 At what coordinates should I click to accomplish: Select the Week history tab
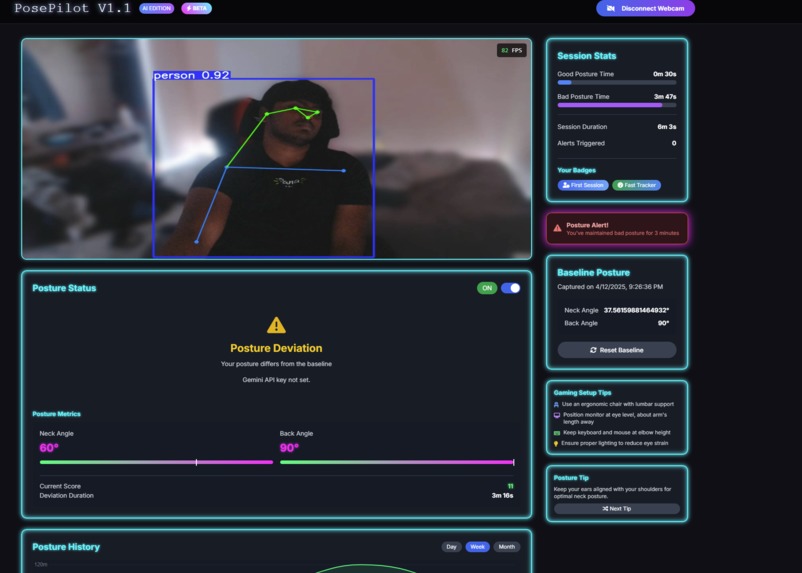click(x=477, y=547)
